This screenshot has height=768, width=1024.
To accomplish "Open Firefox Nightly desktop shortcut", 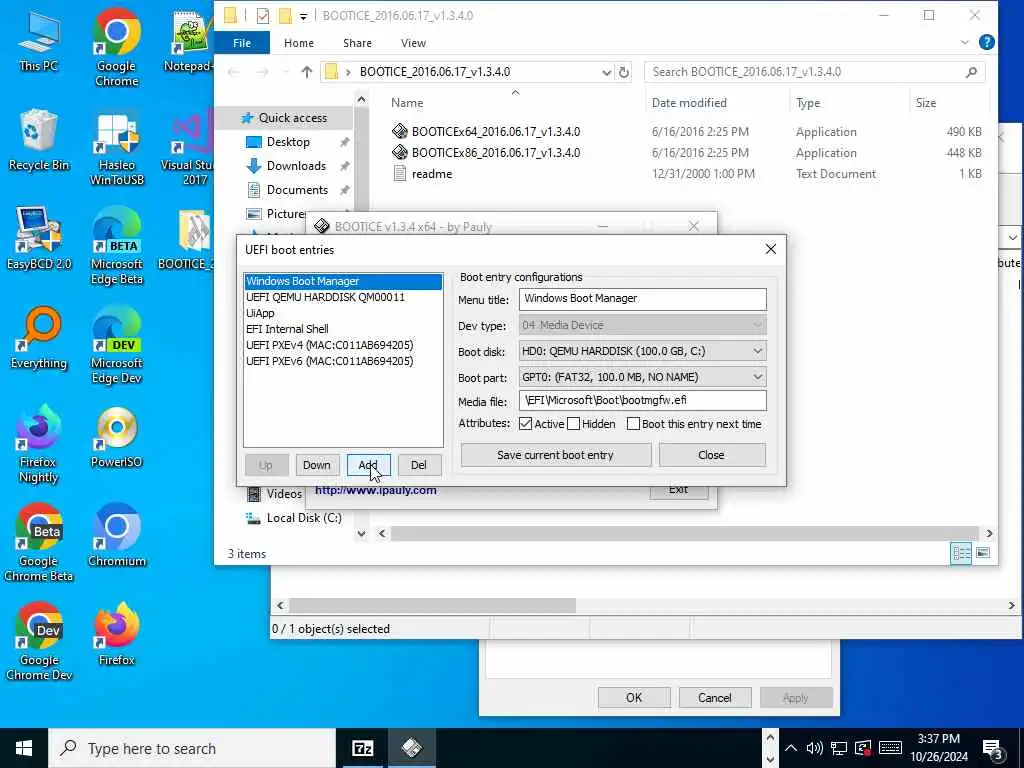I will coord(39,445).
